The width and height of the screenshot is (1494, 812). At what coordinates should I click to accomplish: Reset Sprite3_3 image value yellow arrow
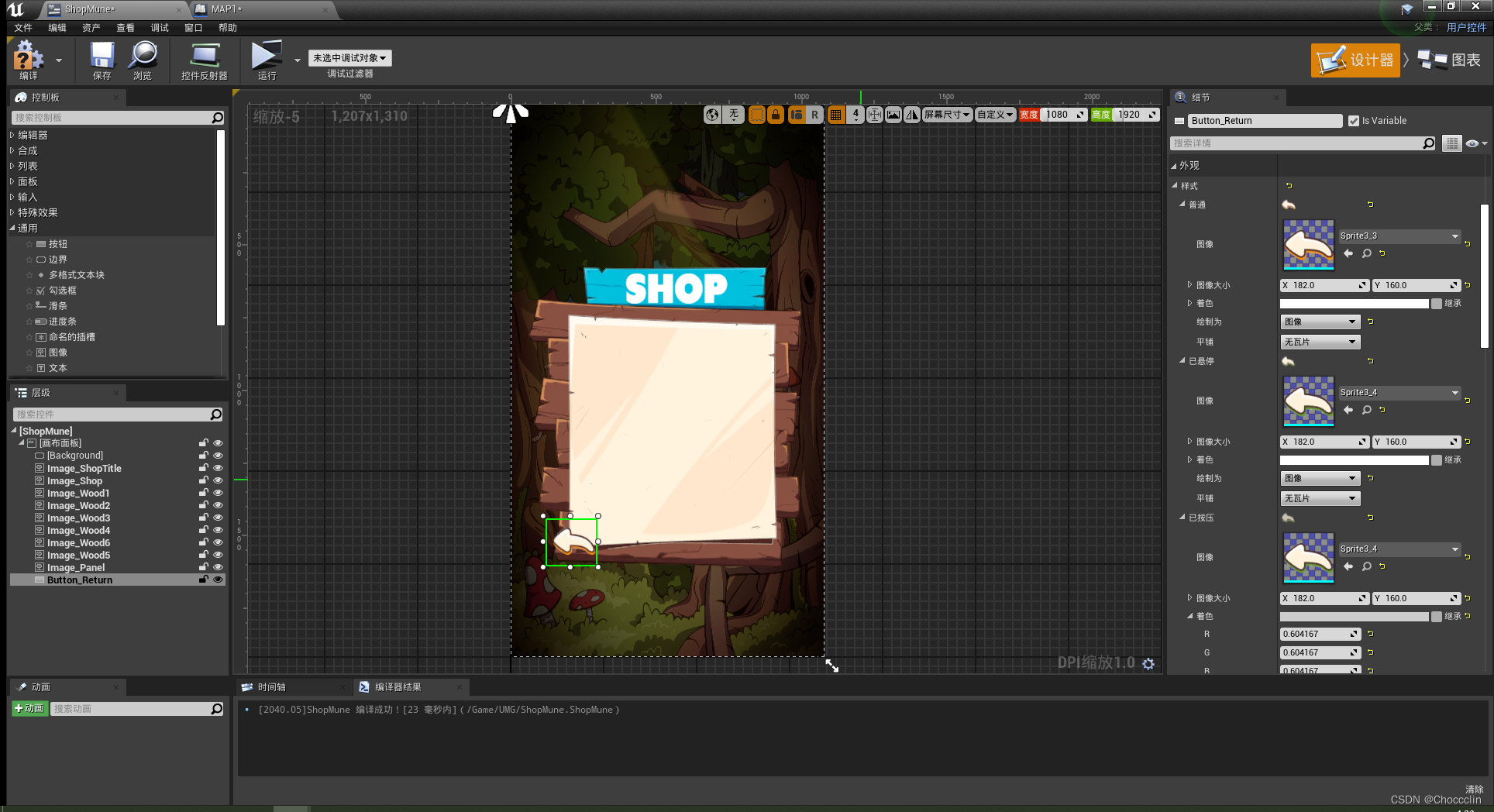point(1382,253)
